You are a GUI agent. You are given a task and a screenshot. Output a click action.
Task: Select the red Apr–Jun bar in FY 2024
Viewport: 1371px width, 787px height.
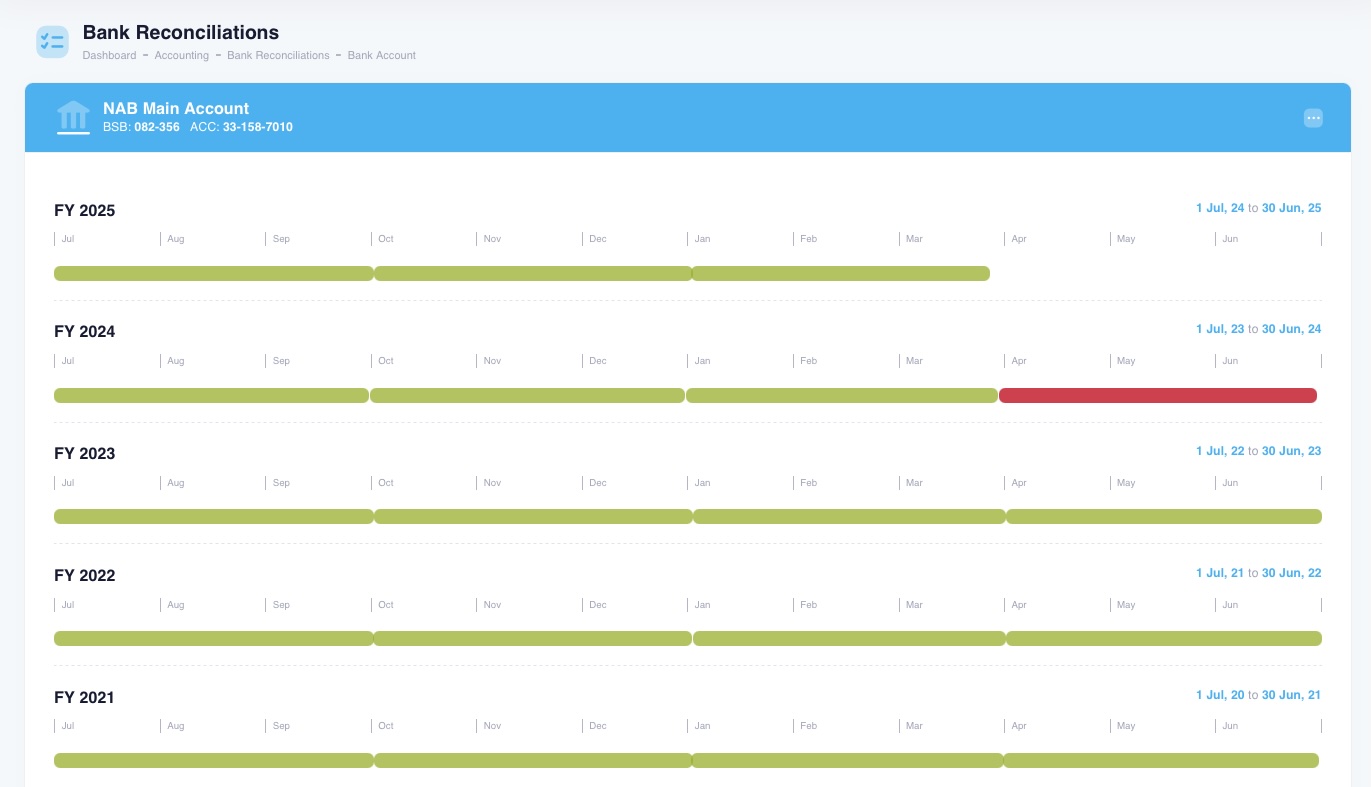tap(1158, 395)
